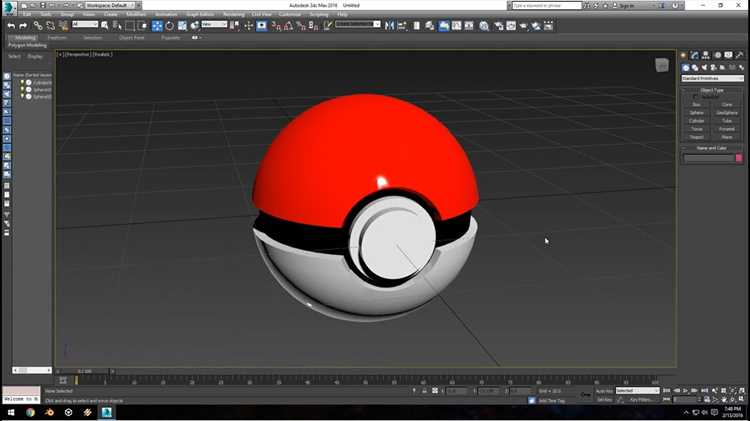
Task: Toggle the AutoGrid checkbox under Object Type
Action: 695,97
